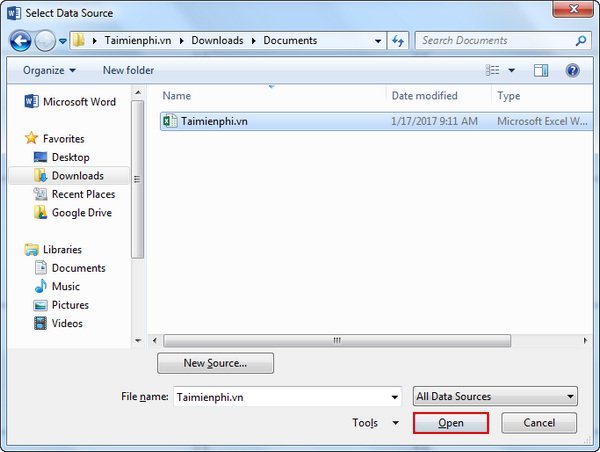Click the Music note icon
Viewport: 600px width, 452px height.
[x=40, y=286]
